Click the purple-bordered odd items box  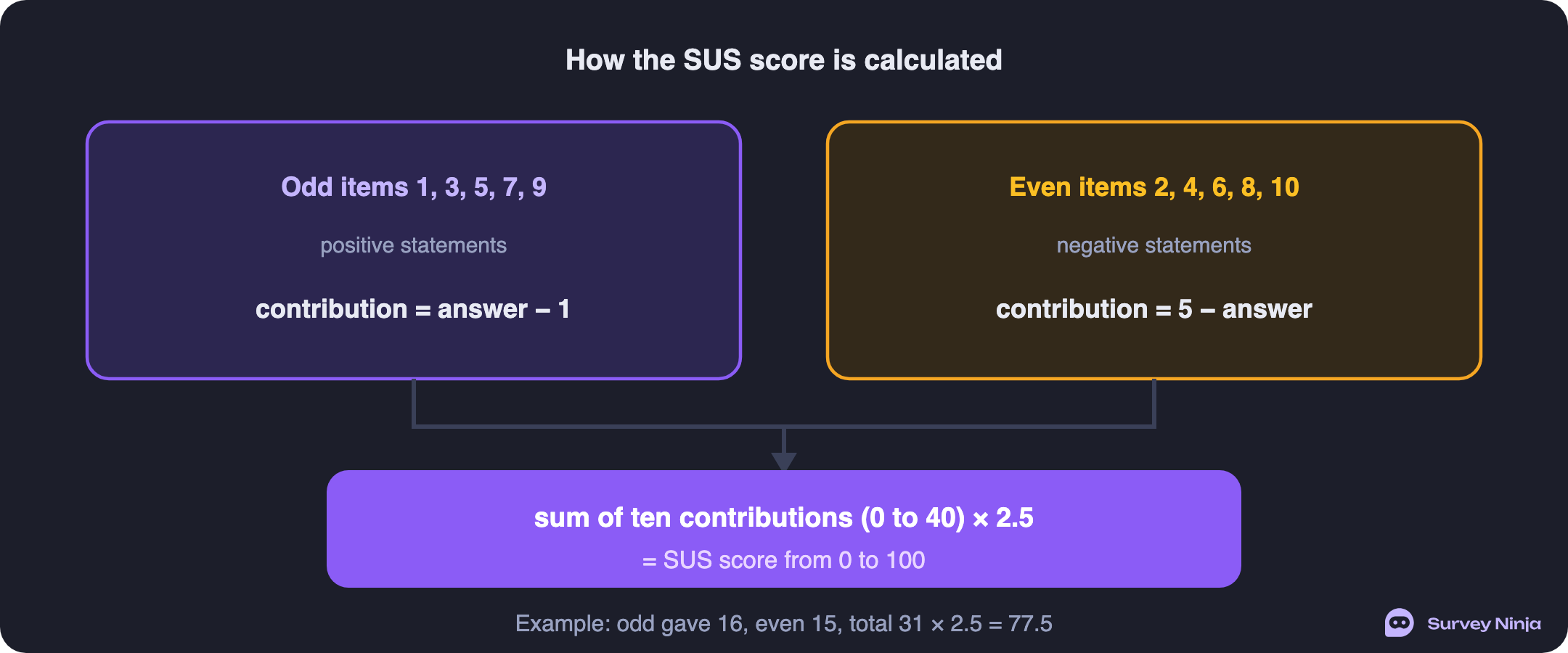point(414,250)
